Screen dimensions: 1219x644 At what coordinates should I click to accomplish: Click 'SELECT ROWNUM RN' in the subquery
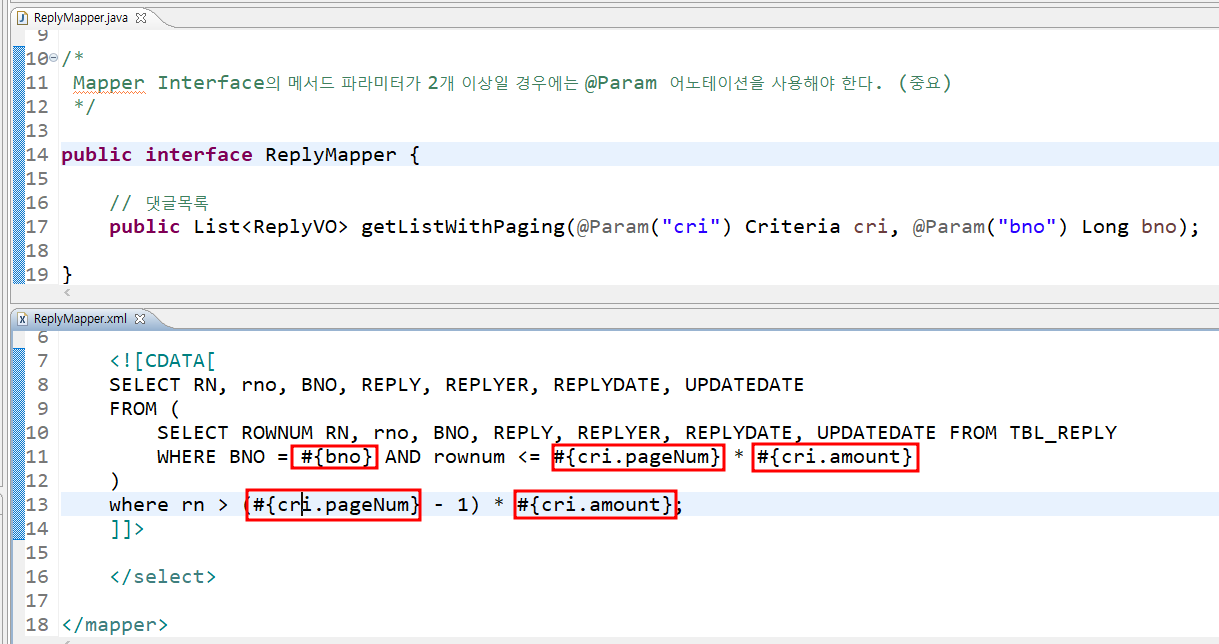click(259, 433)
